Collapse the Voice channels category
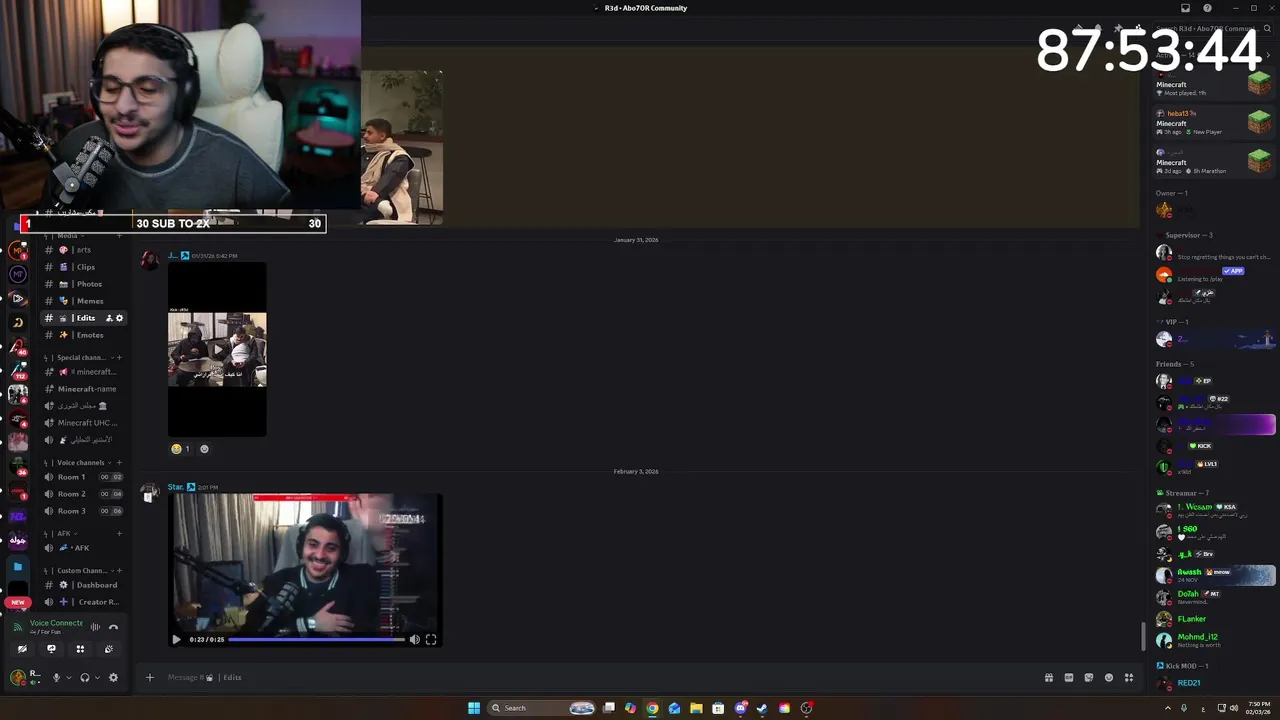1280x720 pixels. coord(78,463)
